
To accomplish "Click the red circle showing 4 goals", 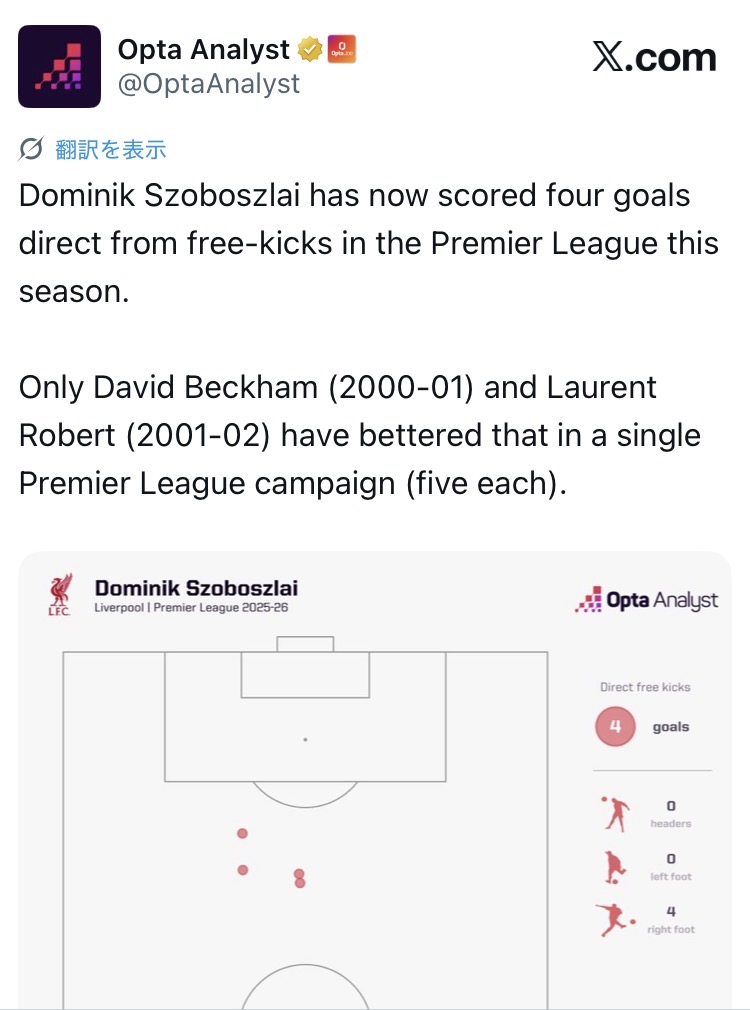I will (x=615, y=727).
